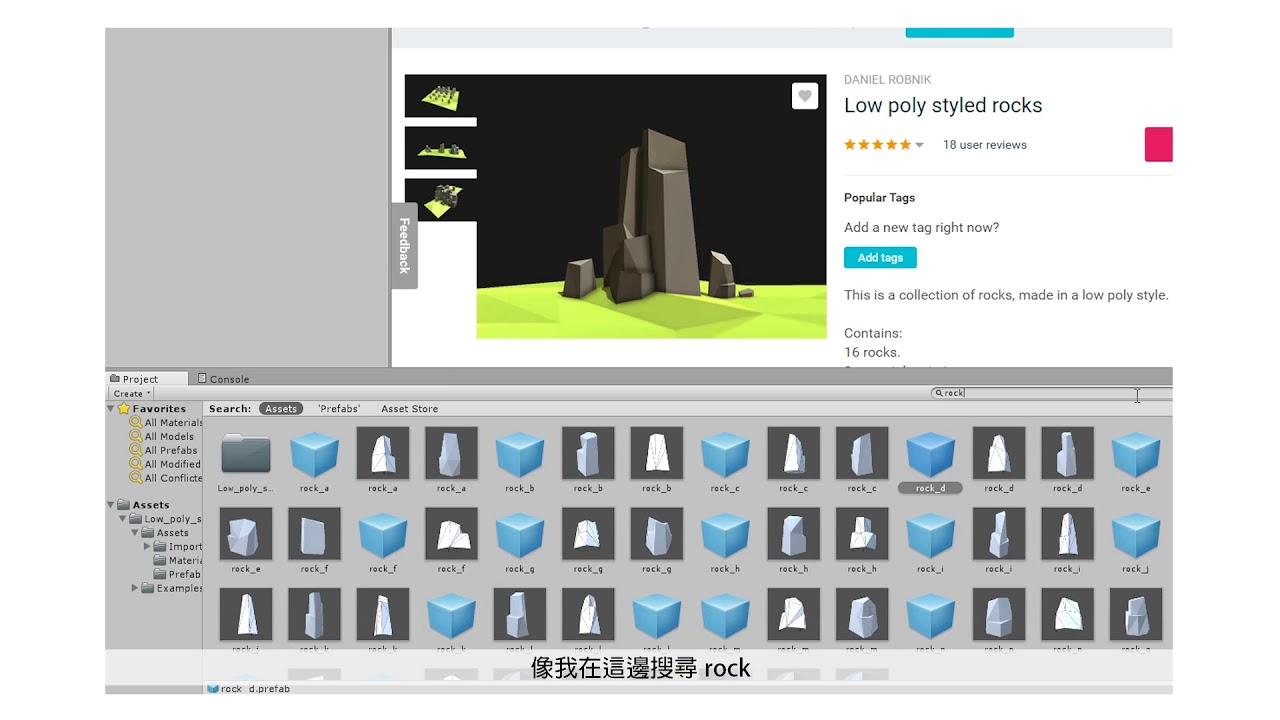
Task: Select the rock_c blue cube prefab
Action: (725, 455)
